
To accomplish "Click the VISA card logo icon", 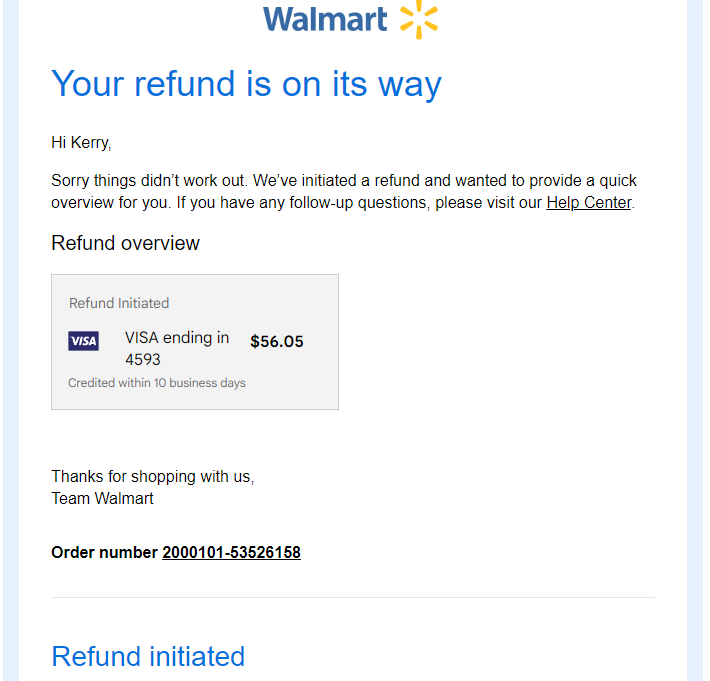I will [83, 341].
